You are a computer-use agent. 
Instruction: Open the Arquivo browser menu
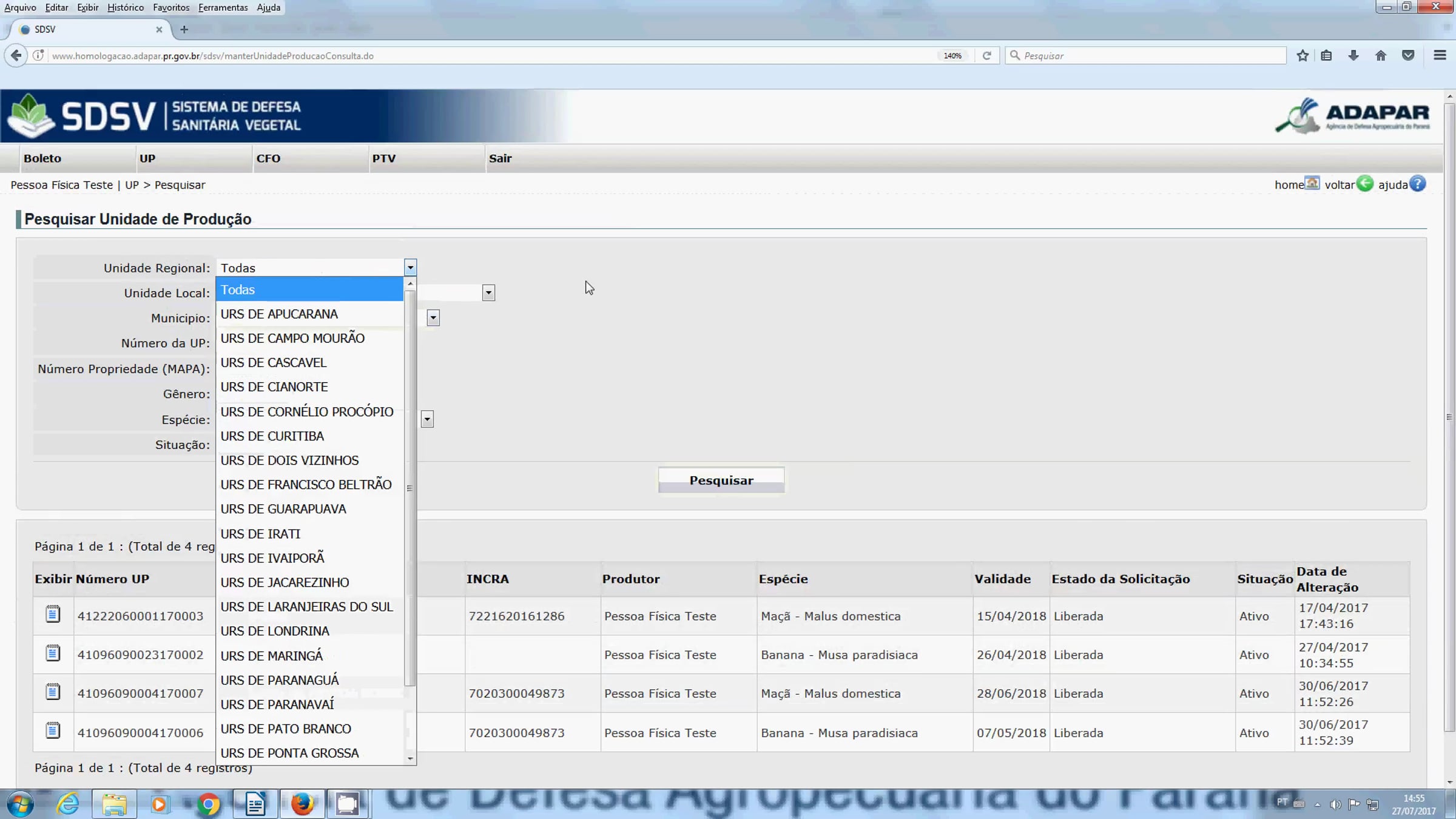point(20,7)
